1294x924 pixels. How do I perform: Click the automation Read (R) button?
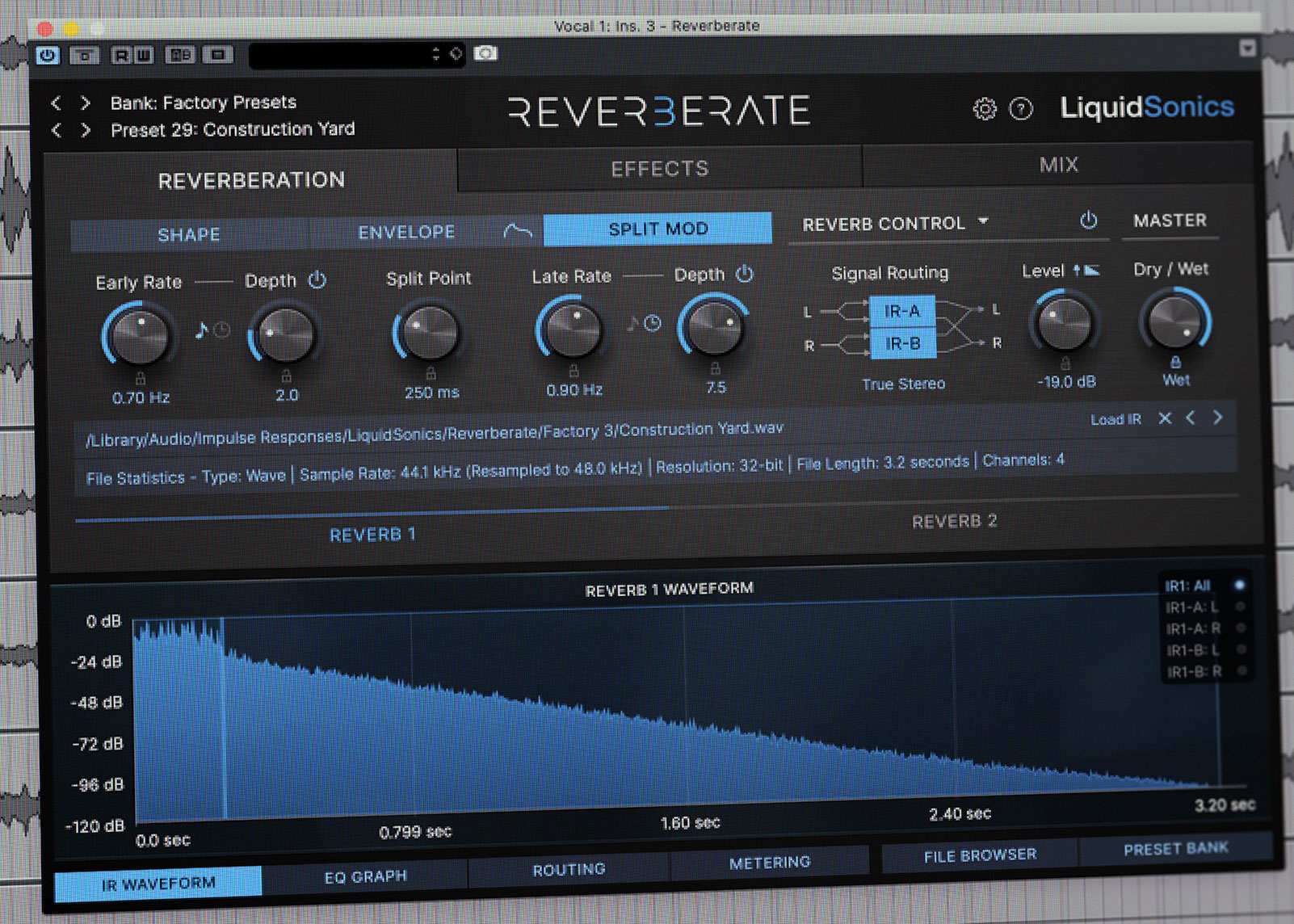coord(121,55)
